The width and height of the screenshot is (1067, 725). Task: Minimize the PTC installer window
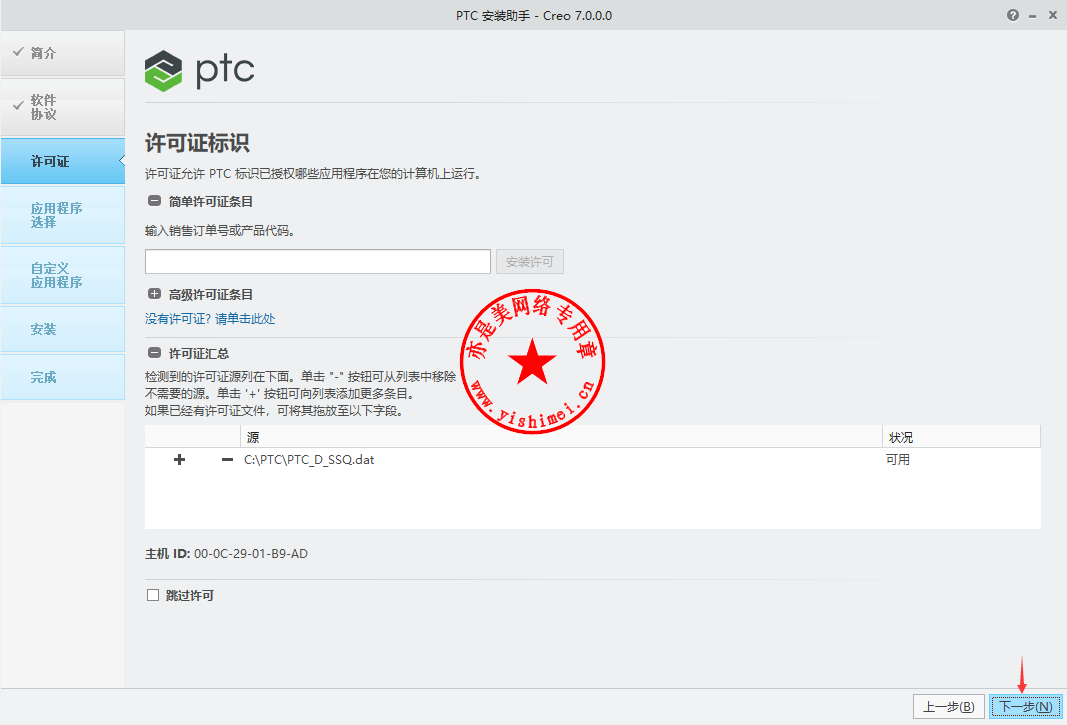click(1032, 16)
